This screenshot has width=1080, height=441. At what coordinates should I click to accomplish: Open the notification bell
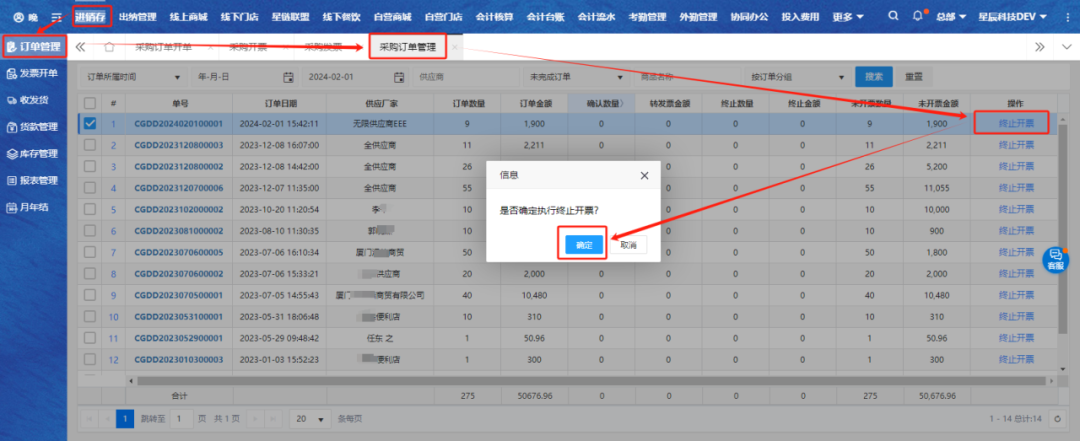click(x=919, y=17)
